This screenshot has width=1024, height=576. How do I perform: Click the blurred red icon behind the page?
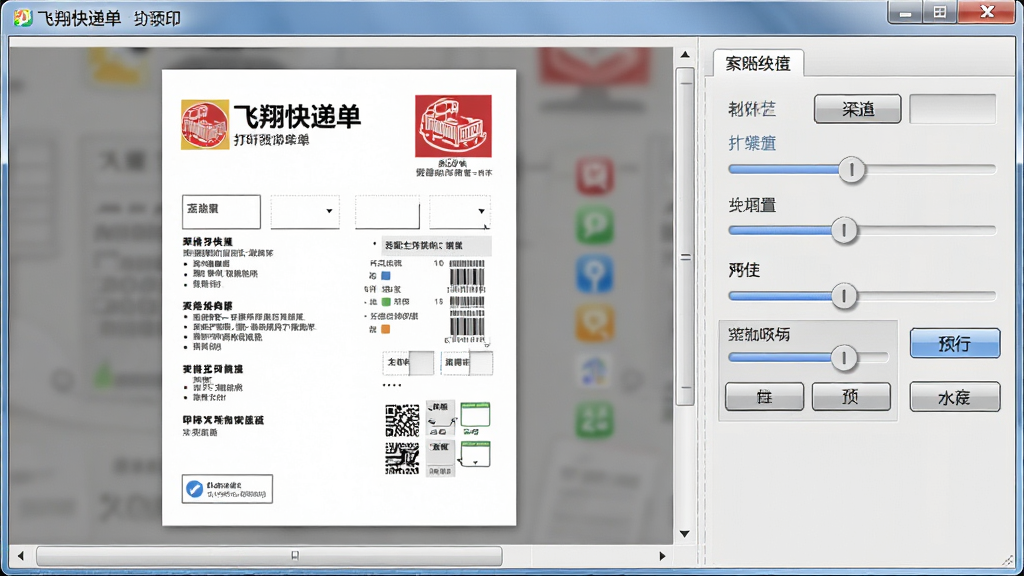[595, 176]
